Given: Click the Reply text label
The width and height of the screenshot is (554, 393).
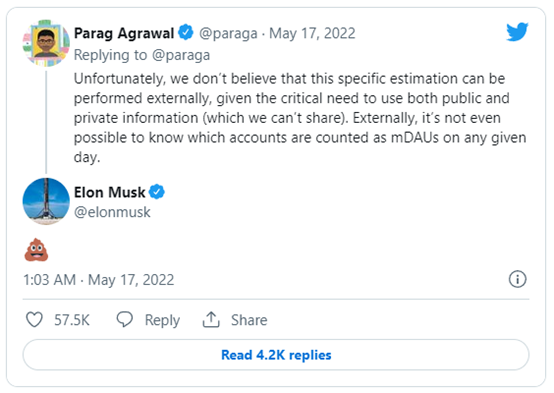Looking at the screenshot, I should 162,320.
